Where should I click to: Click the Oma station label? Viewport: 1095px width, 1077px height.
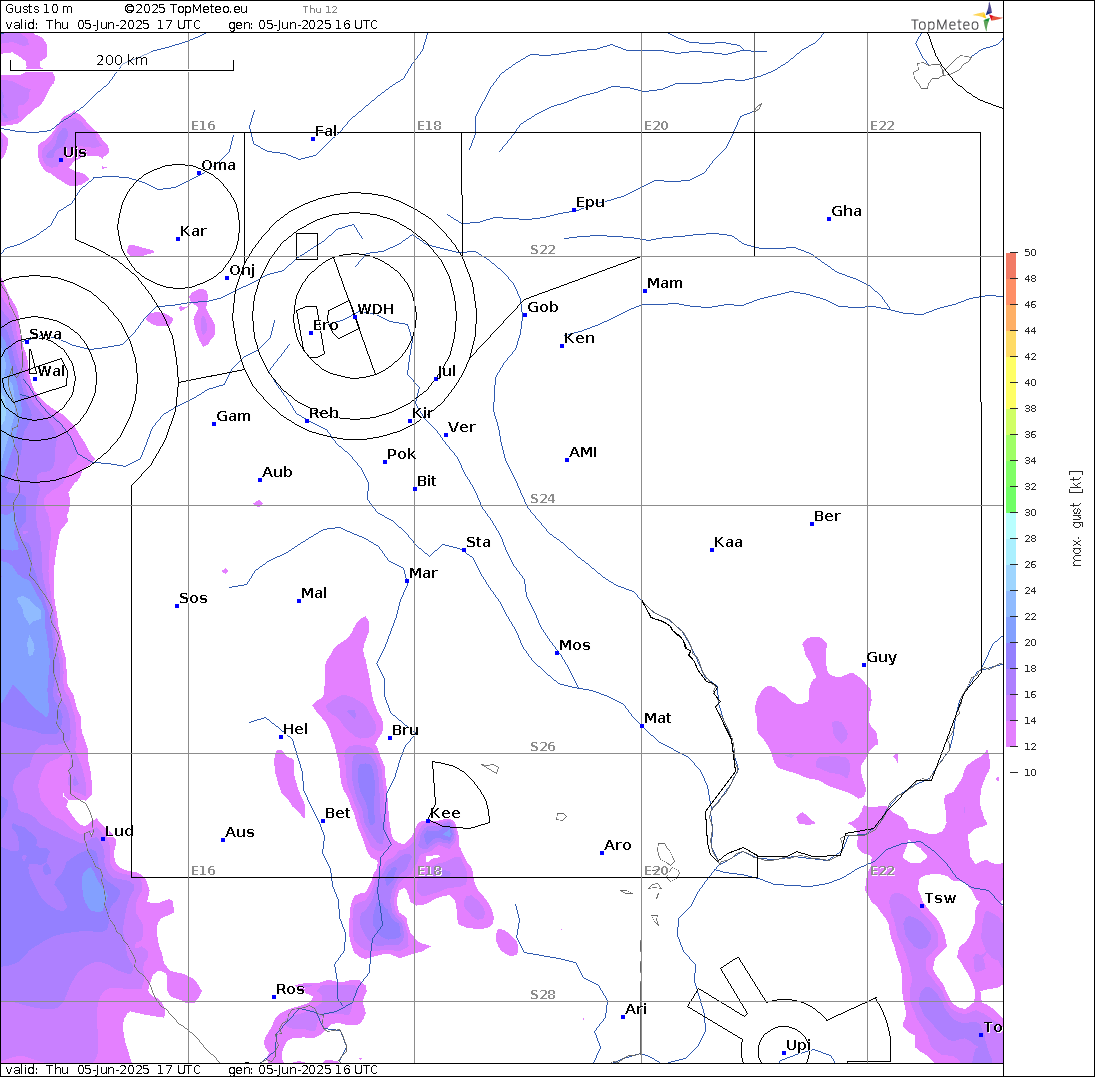(219, 166)
